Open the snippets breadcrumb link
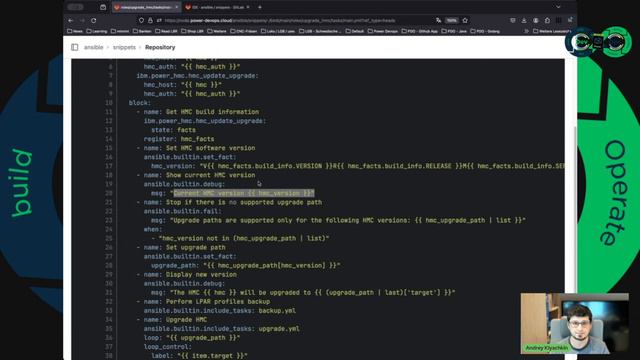Screen dimensions: 640x360 click(x=124, y=47)
